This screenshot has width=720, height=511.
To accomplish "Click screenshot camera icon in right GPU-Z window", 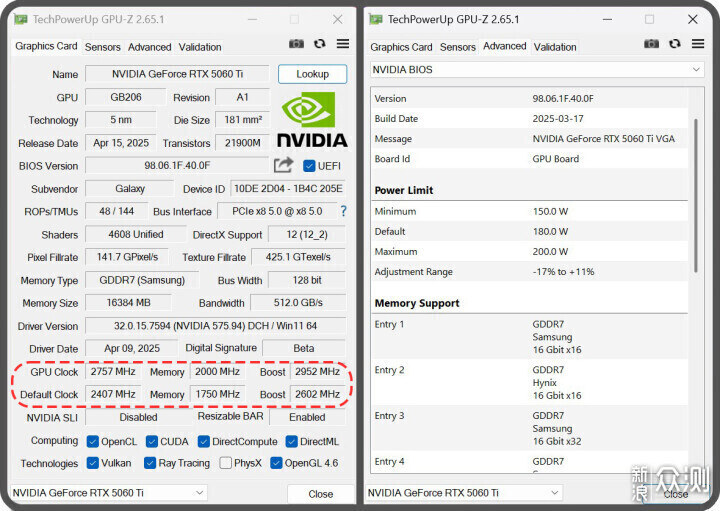I will (x=651, y=44).
